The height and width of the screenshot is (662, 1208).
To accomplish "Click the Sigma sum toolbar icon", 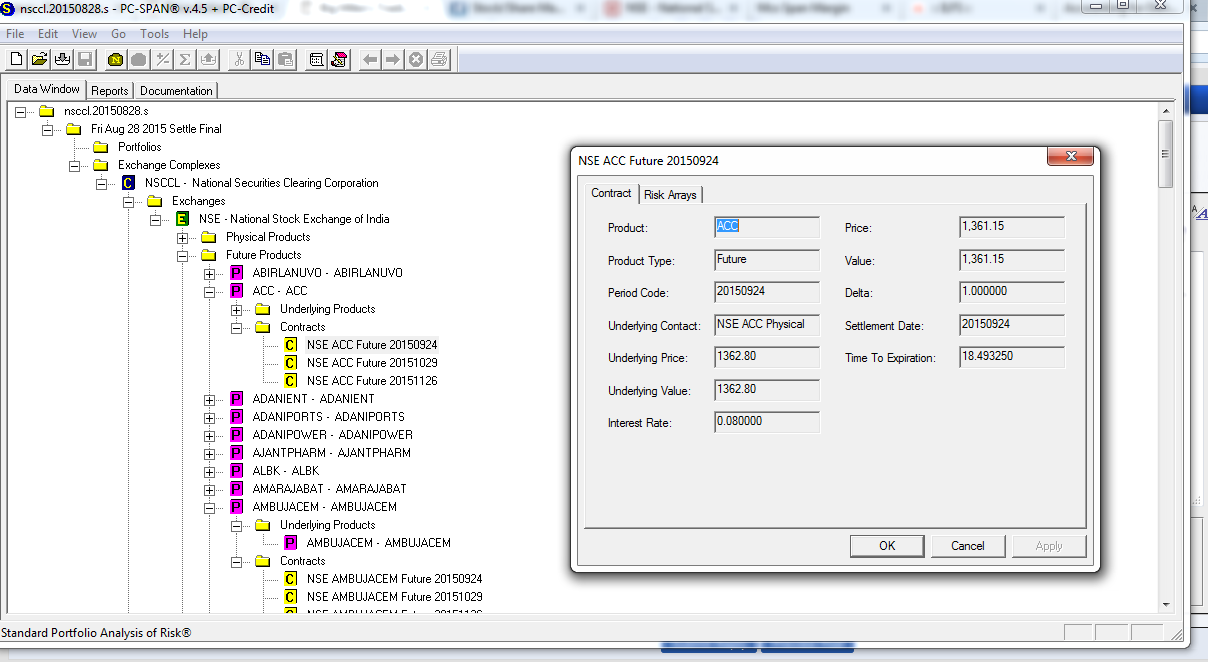I will click(185, 59).
